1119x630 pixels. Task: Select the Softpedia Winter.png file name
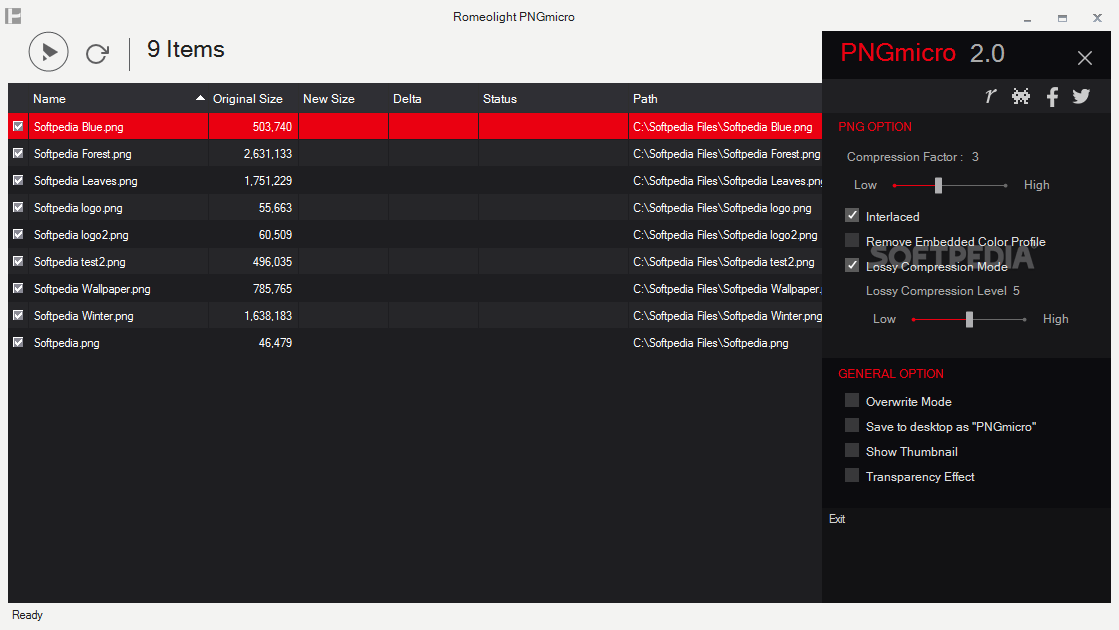point(83,315)
